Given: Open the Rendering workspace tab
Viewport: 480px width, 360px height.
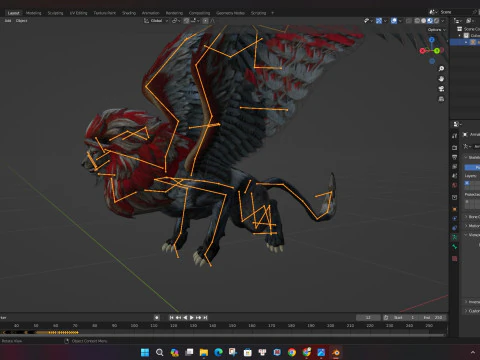Looking at the screenshot, I should point(174,13).
